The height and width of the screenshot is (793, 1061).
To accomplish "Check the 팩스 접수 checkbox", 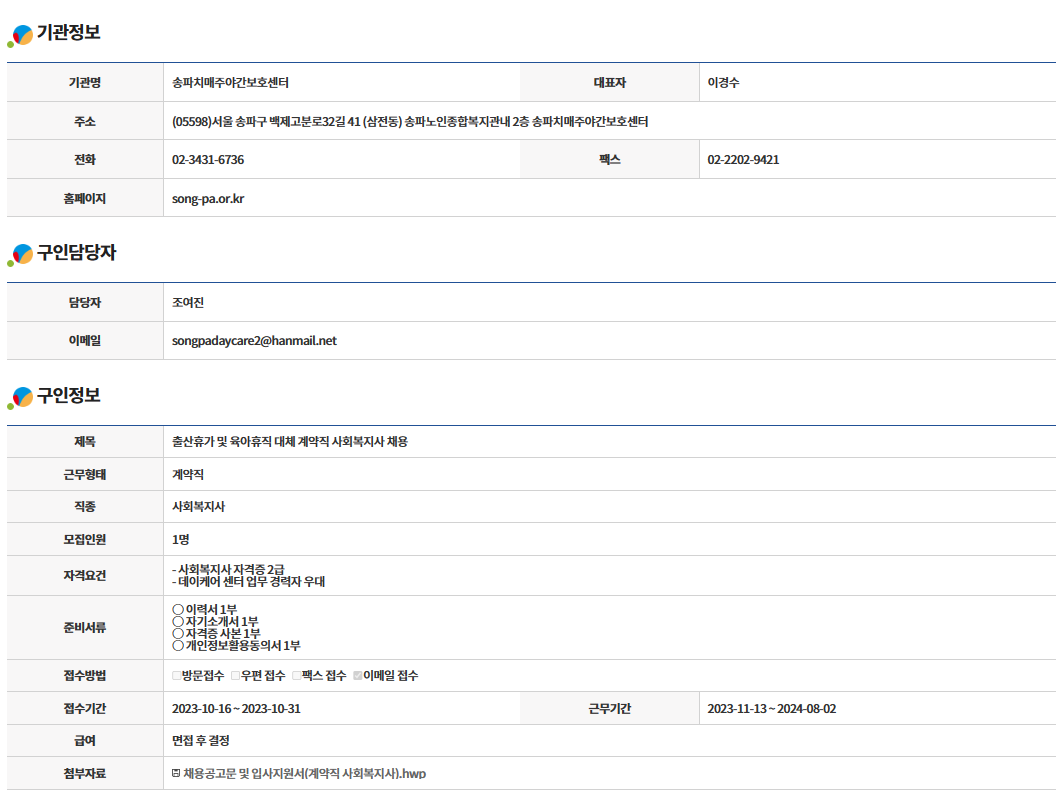I will [297, 676].
